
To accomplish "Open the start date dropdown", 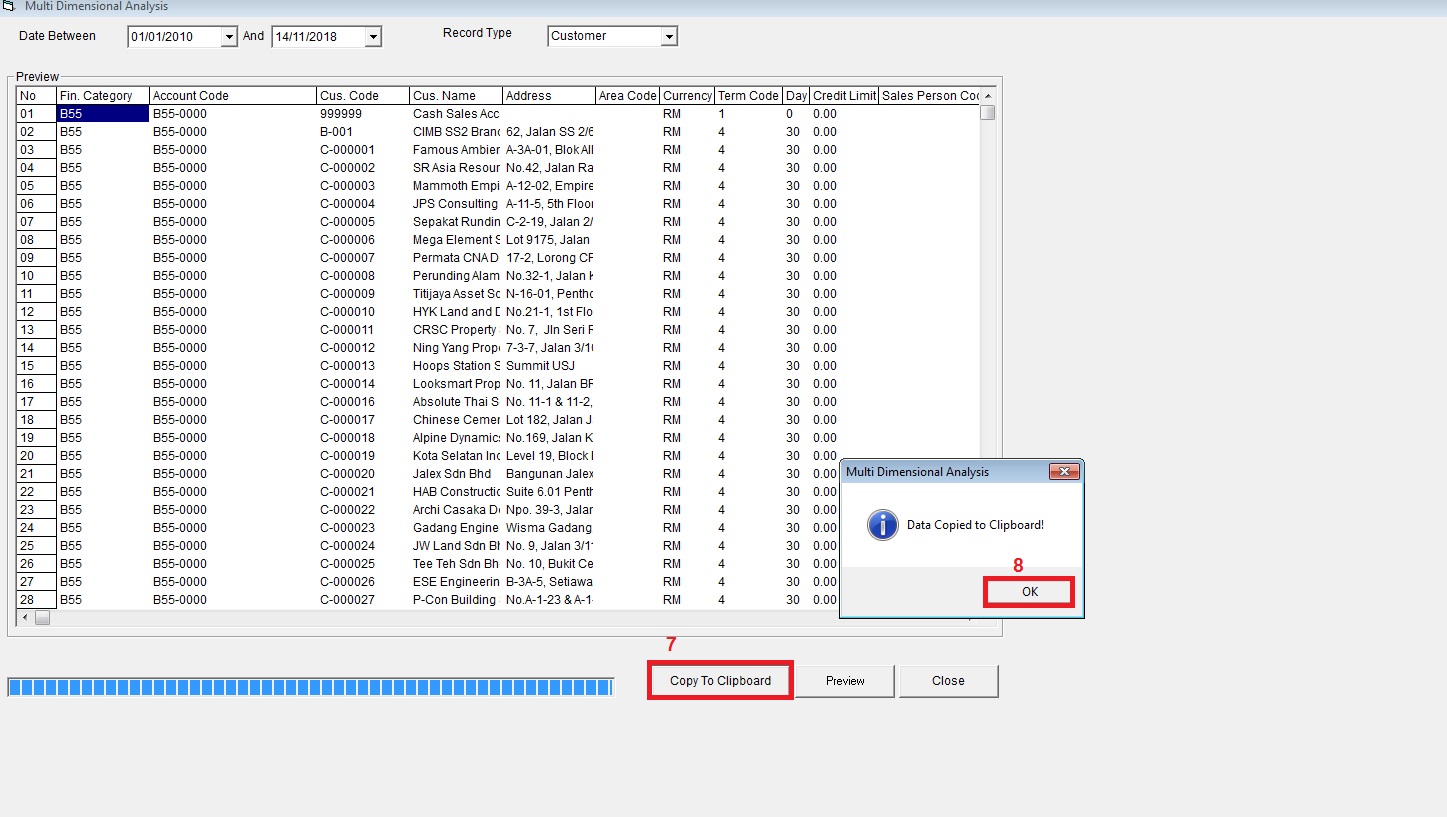I will [228, 37].
